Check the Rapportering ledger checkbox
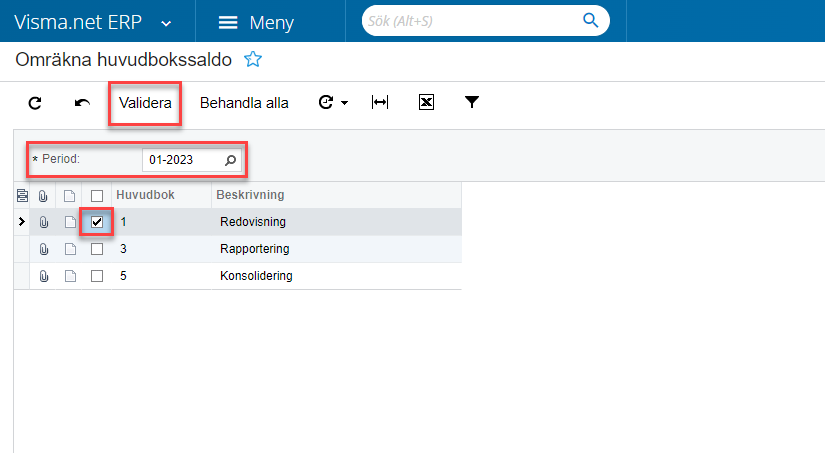 tap(97, 249)
